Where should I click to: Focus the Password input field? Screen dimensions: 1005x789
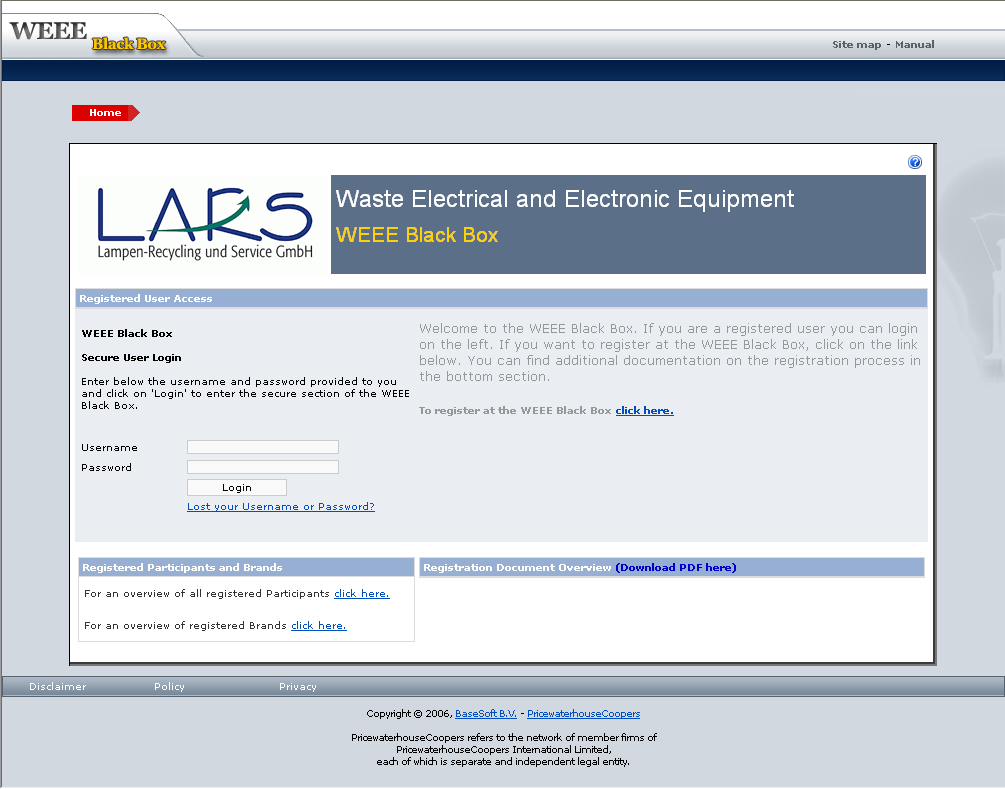coord(263,467)
